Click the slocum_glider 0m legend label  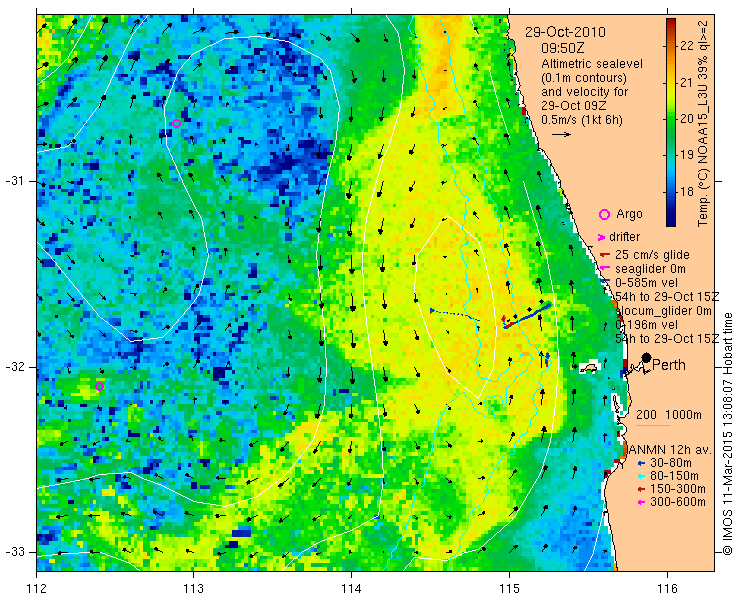664,311
